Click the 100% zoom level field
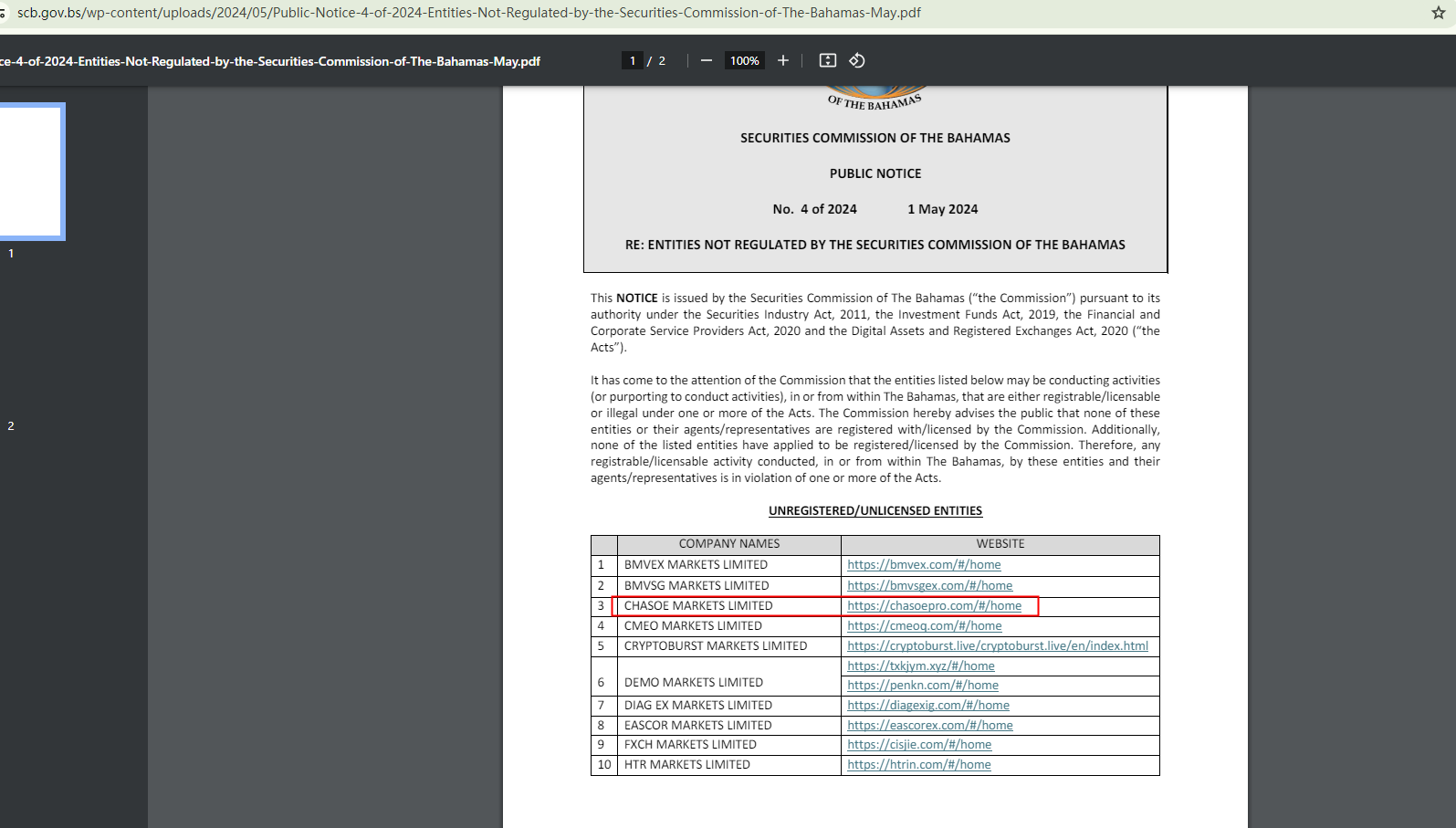The height and width of the screenshot is (828, 1456). click(744, 60)
